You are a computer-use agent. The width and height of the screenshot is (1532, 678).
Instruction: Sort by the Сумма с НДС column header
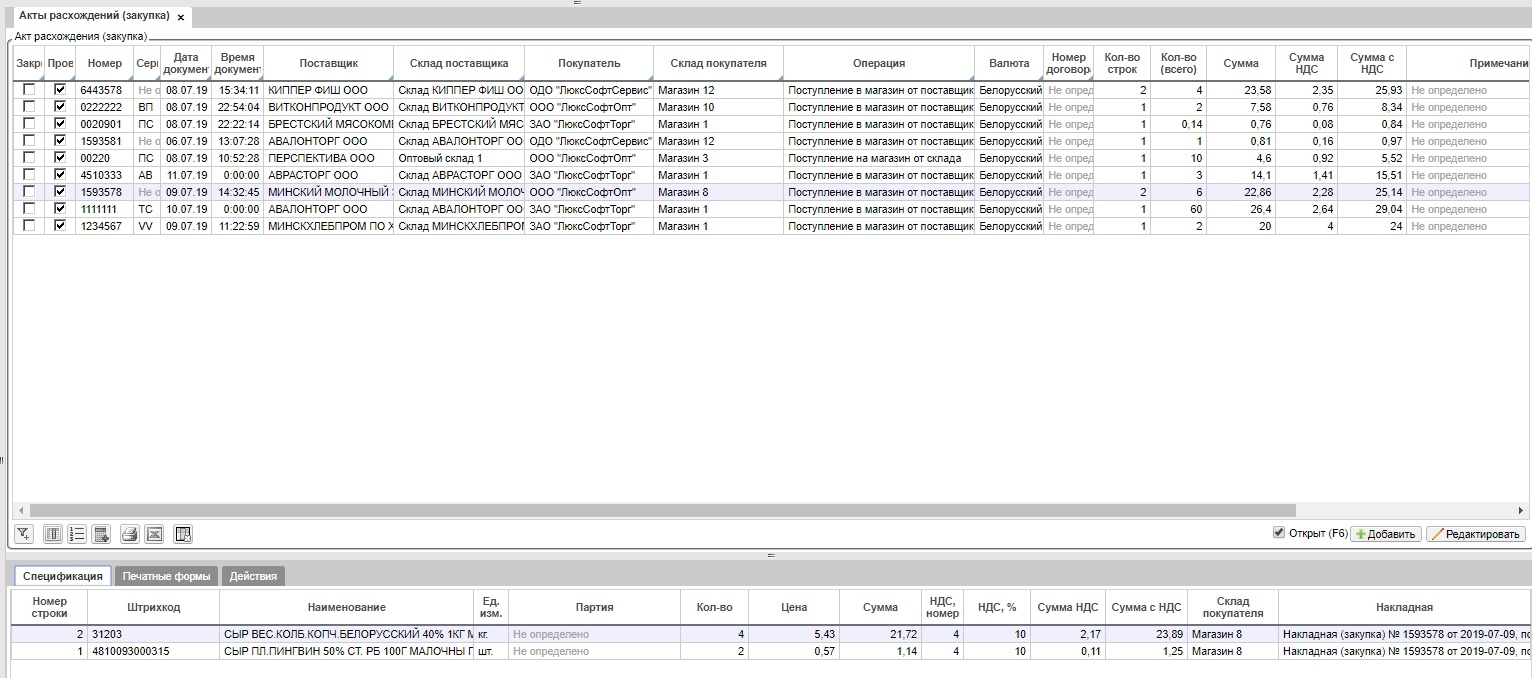tap(1371, 63)
